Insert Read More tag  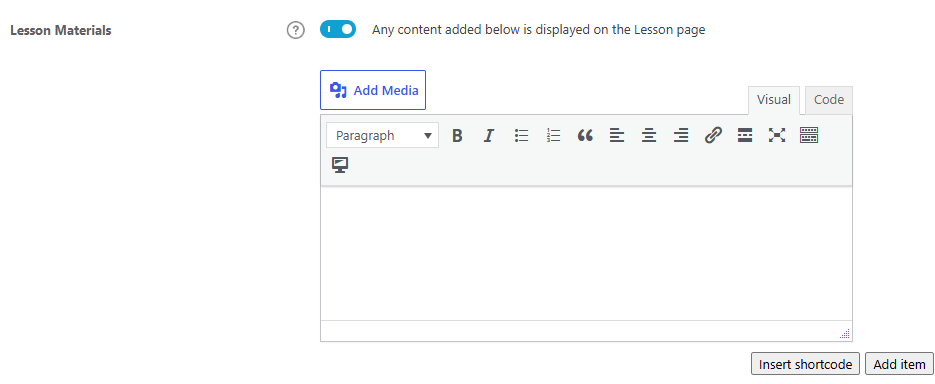pyautogui.click(x=745, y=135)
